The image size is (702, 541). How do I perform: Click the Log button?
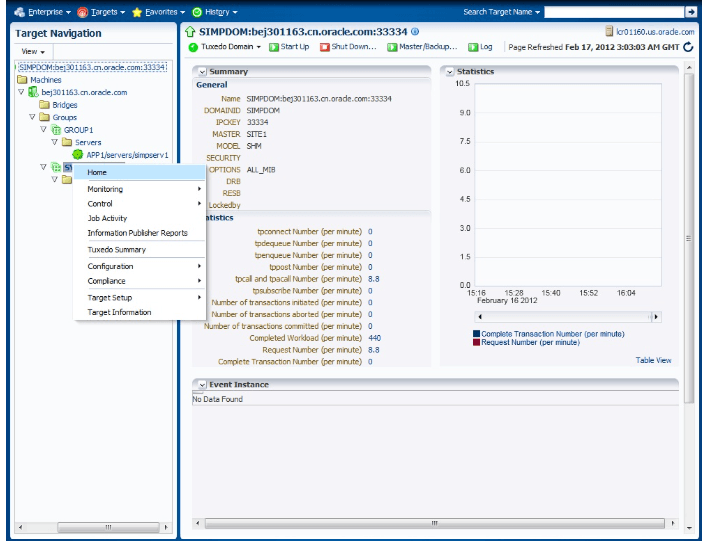point(480,47)
